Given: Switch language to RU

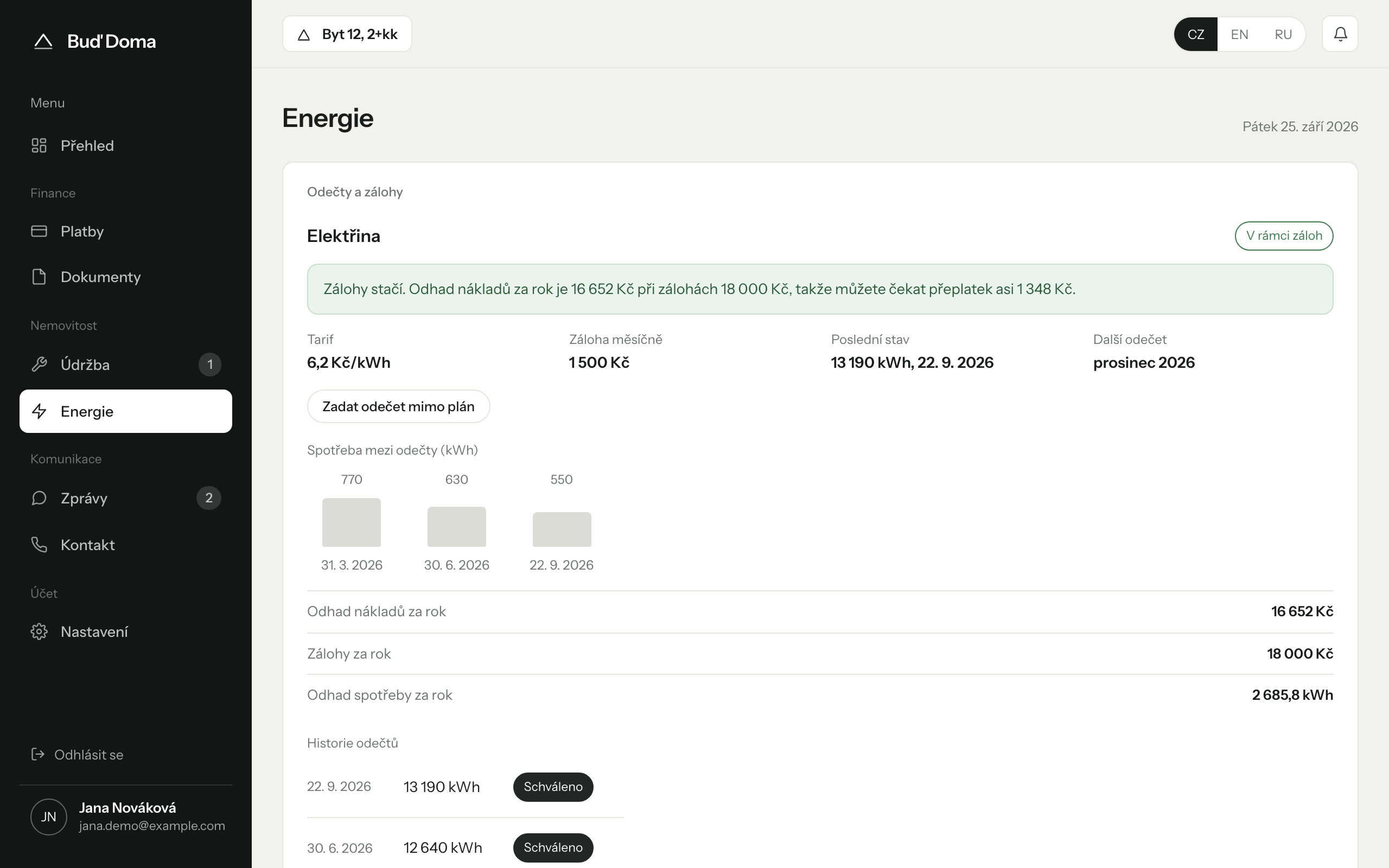Looking at the screenshot, I should [x=1283, y=34].
